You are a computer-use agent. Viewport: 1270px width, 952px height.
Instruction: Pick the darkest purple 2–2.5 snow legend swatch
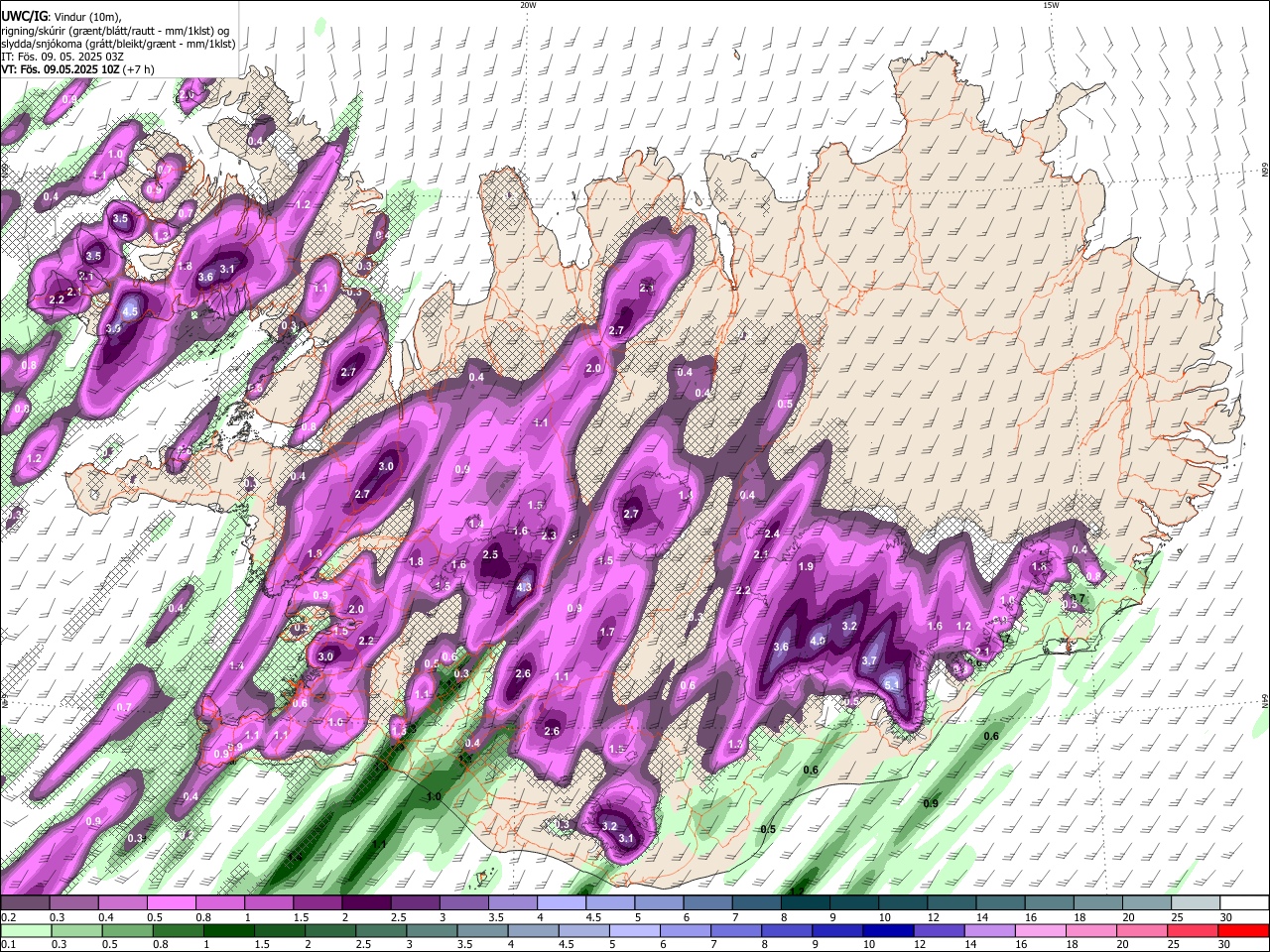(365, 903)
